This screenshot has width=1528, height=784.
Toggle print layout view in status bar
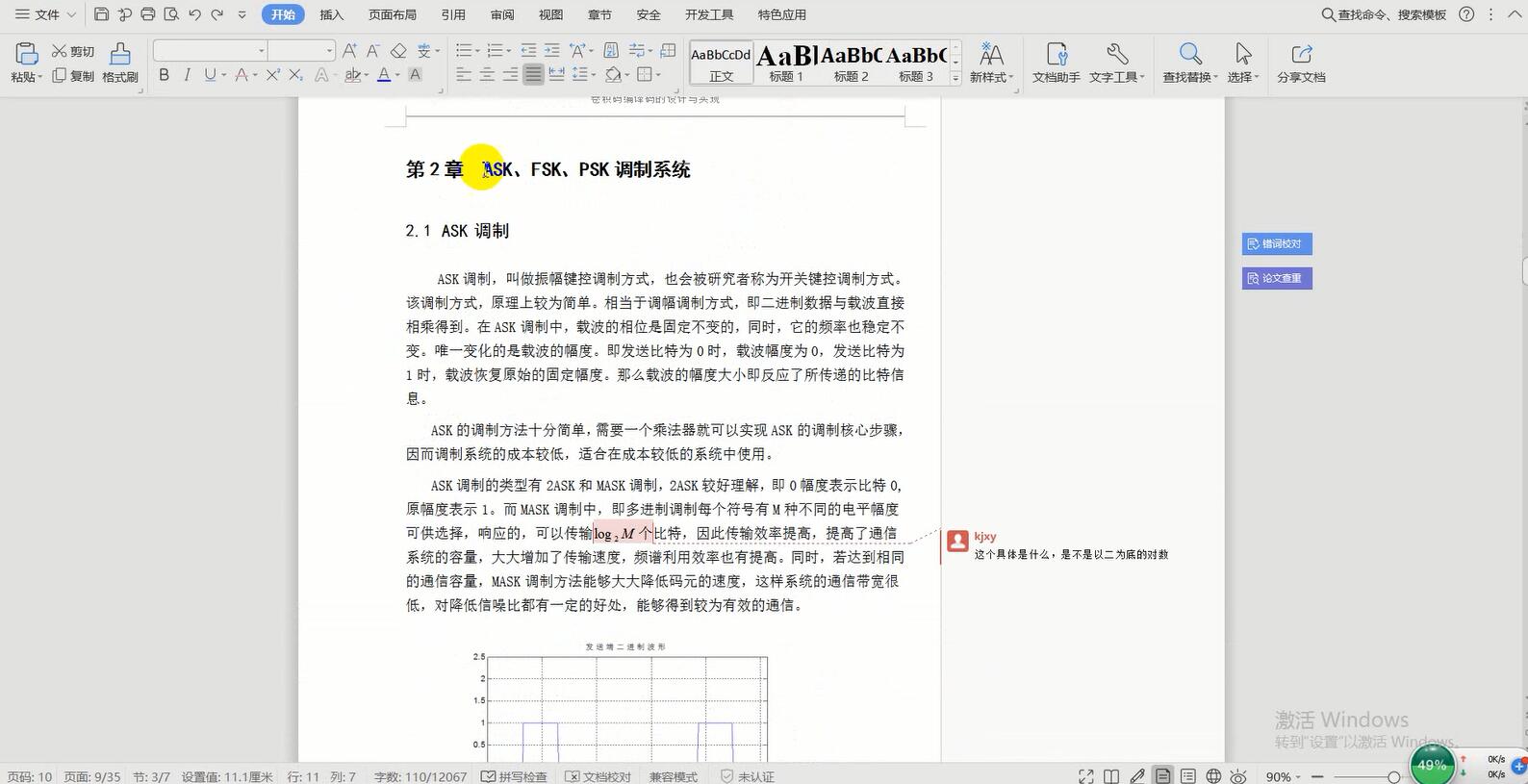(x=1163, y=776)
